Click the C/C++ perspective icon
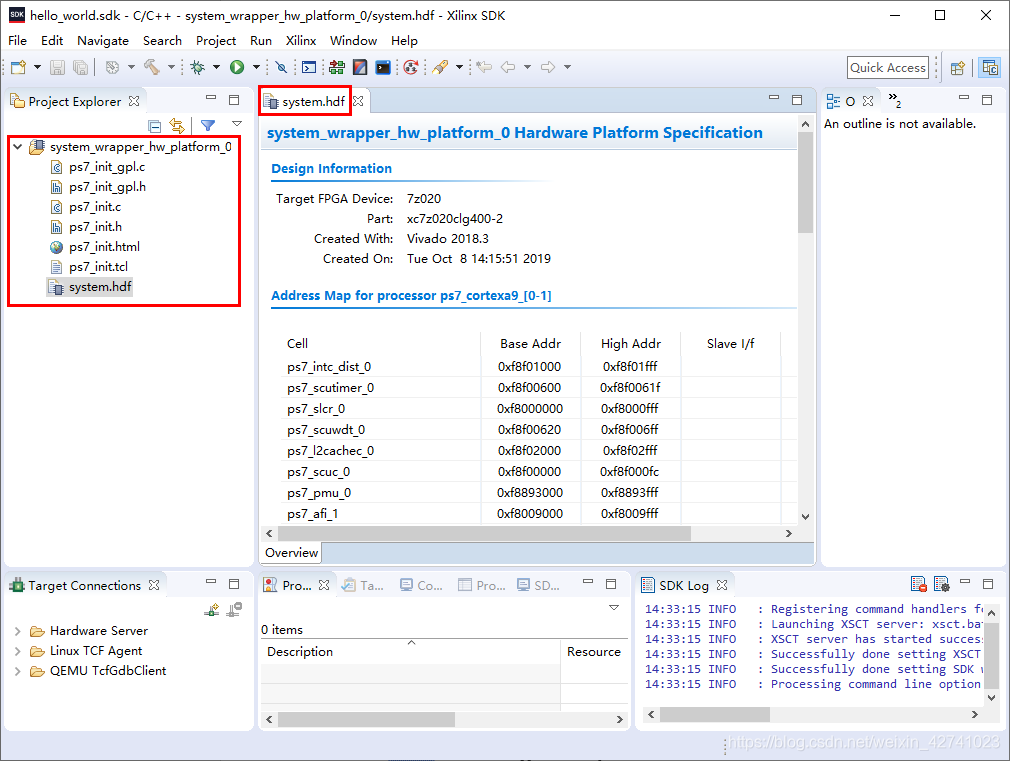This screenshot has width=1010, height=761. (990, 67)
